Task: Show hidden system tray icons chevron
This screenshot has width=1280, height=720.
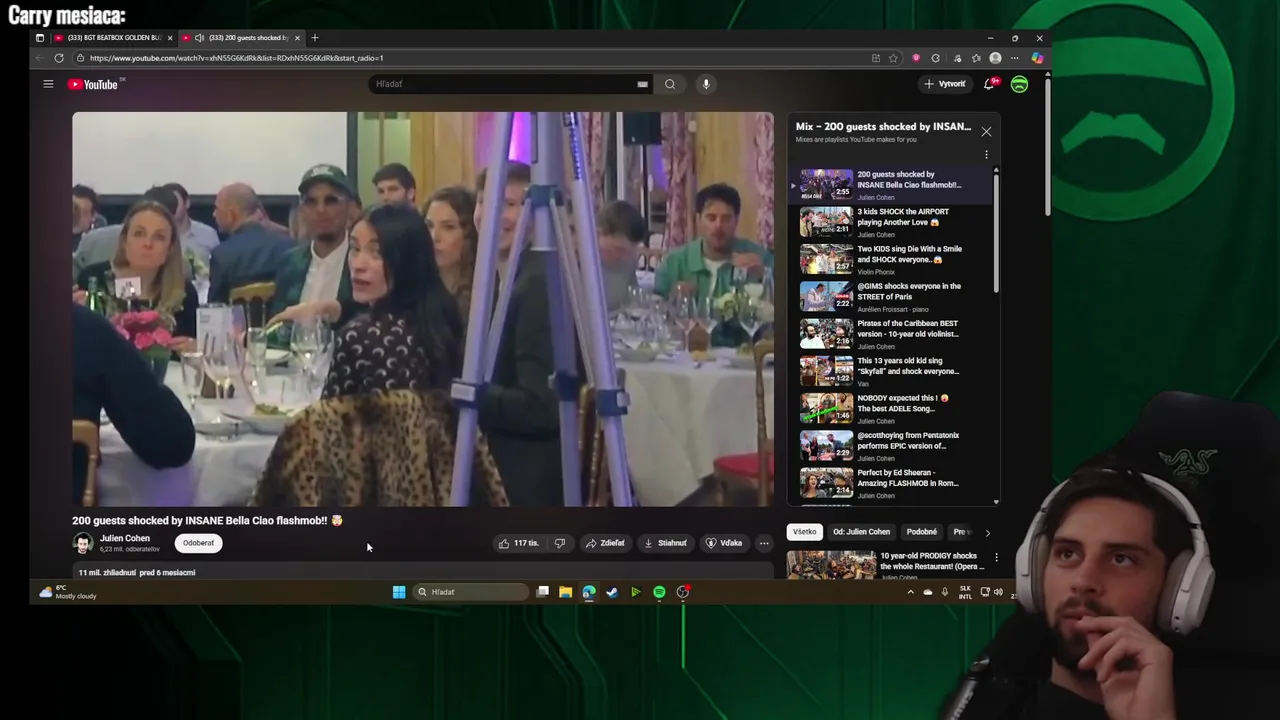Action: click(910, 592)
